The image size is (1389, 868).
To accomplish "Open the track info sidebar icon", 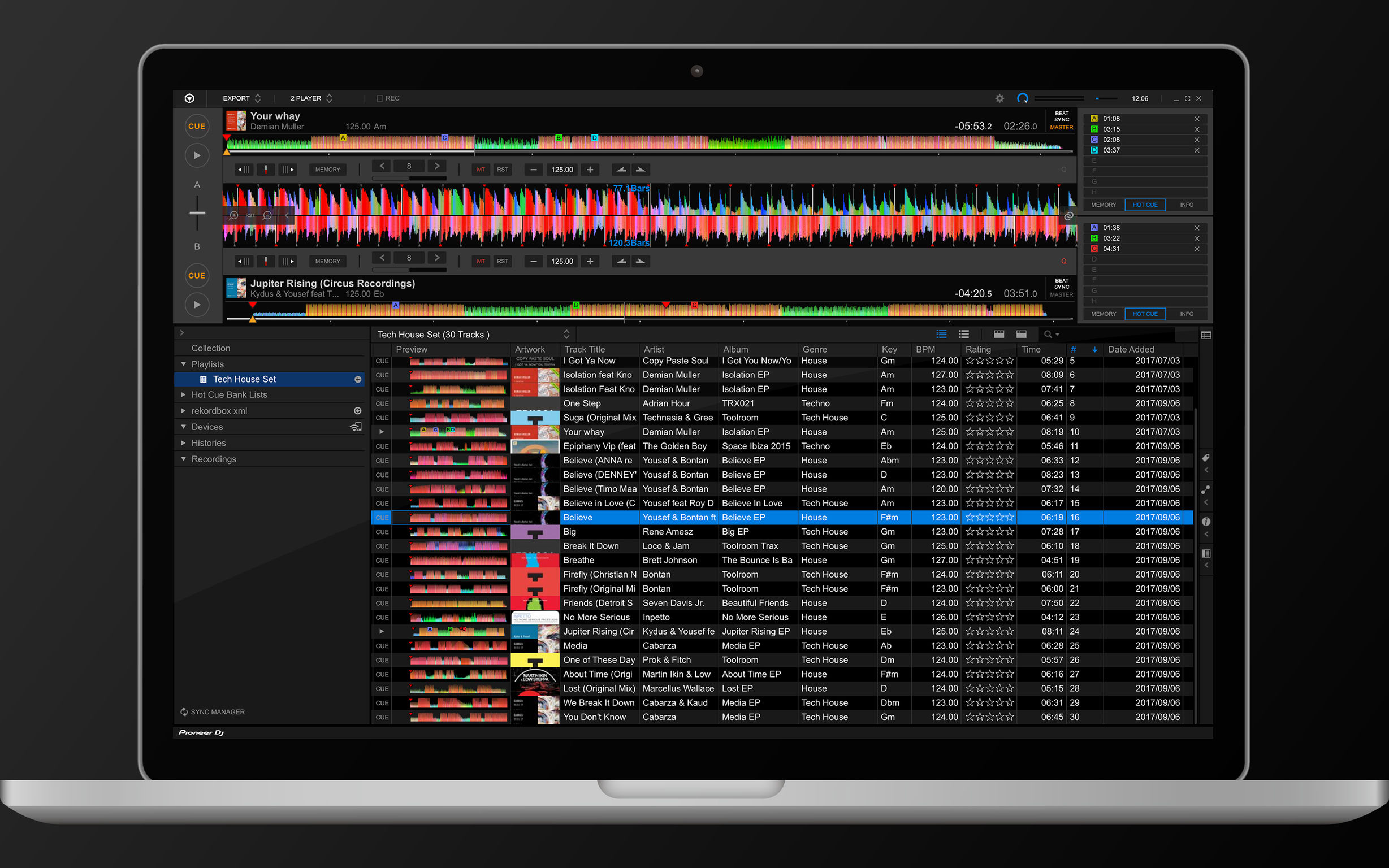I will (1206, 522).
